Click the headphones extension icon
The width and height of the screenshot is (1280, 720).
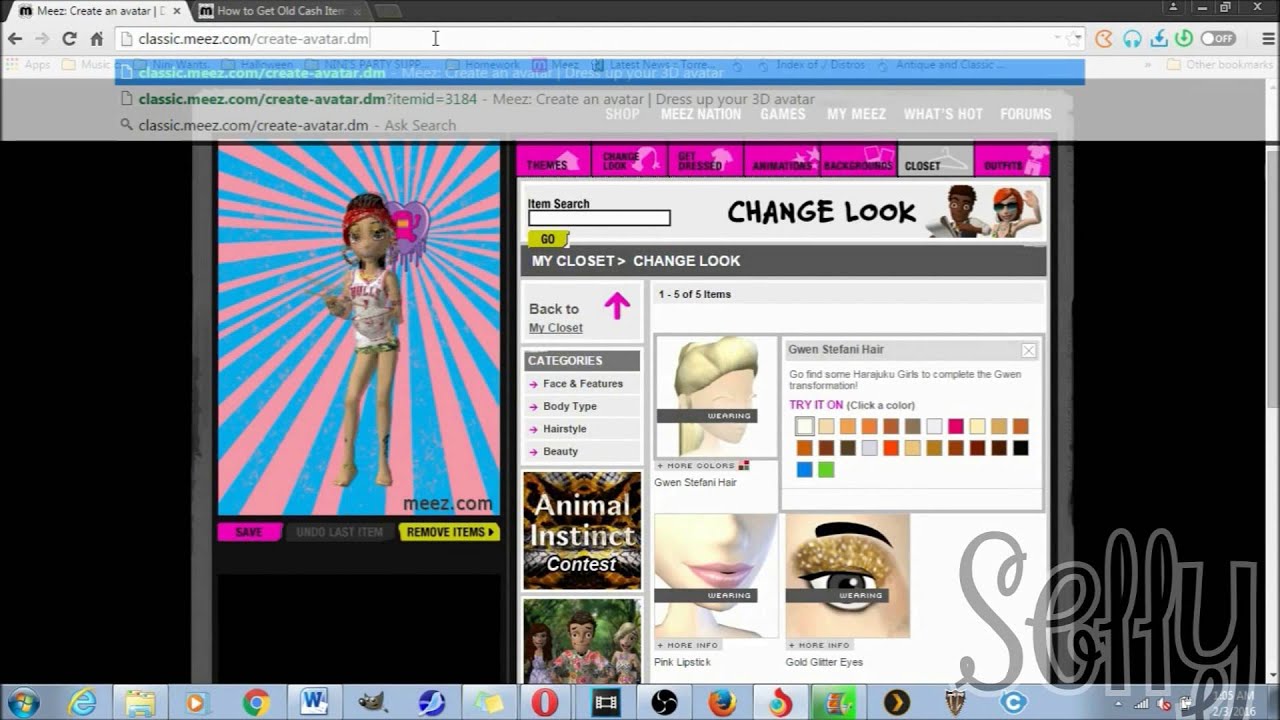1131,39
